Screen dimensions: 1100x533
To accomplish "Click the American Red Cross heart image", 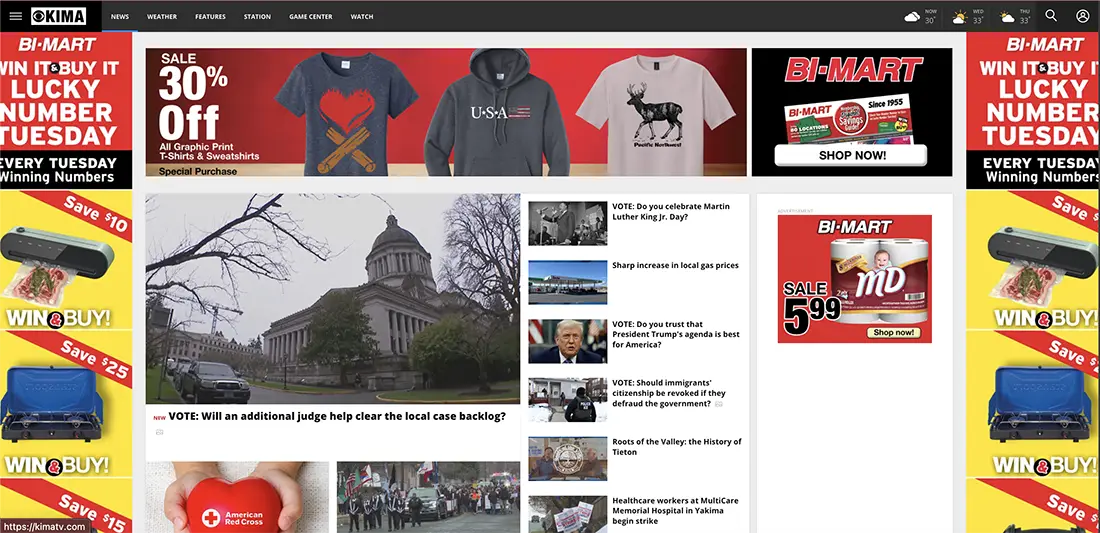I will [x=237, y=497].
